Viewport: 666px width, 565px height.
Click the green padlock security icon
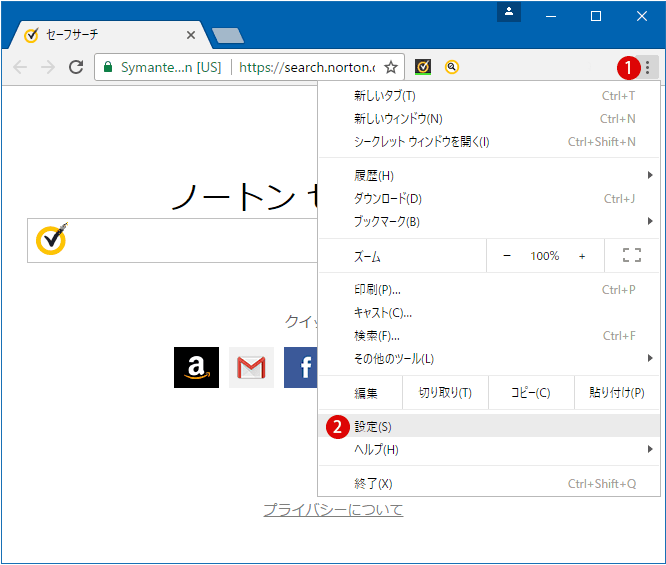[107, 67]
